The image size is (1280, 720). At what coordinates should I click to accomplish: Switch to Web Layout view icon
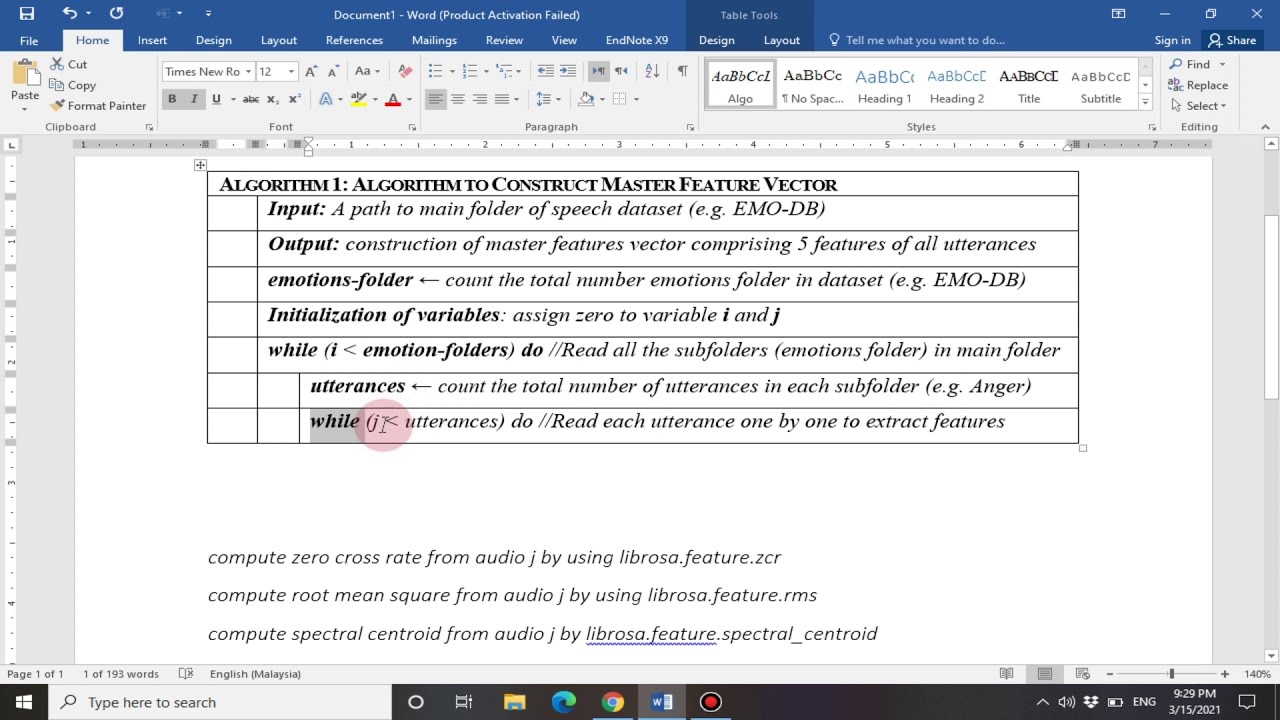pos(1082,674)
